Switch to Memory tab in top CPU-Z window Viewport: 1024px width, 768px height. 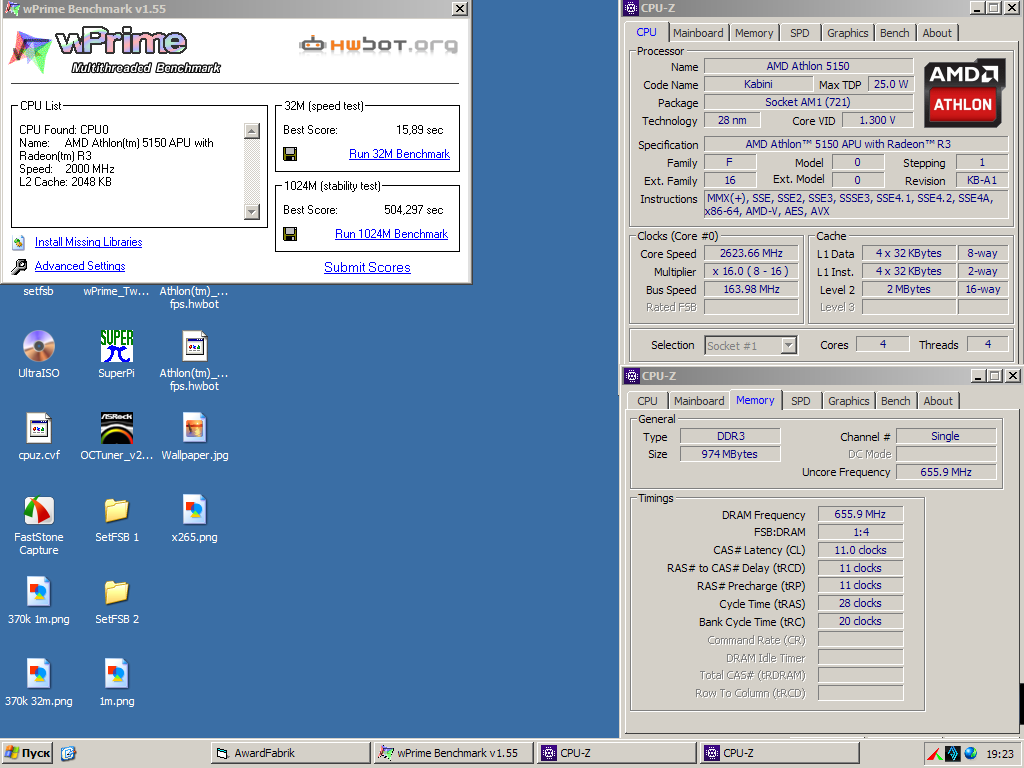[754, 33]
